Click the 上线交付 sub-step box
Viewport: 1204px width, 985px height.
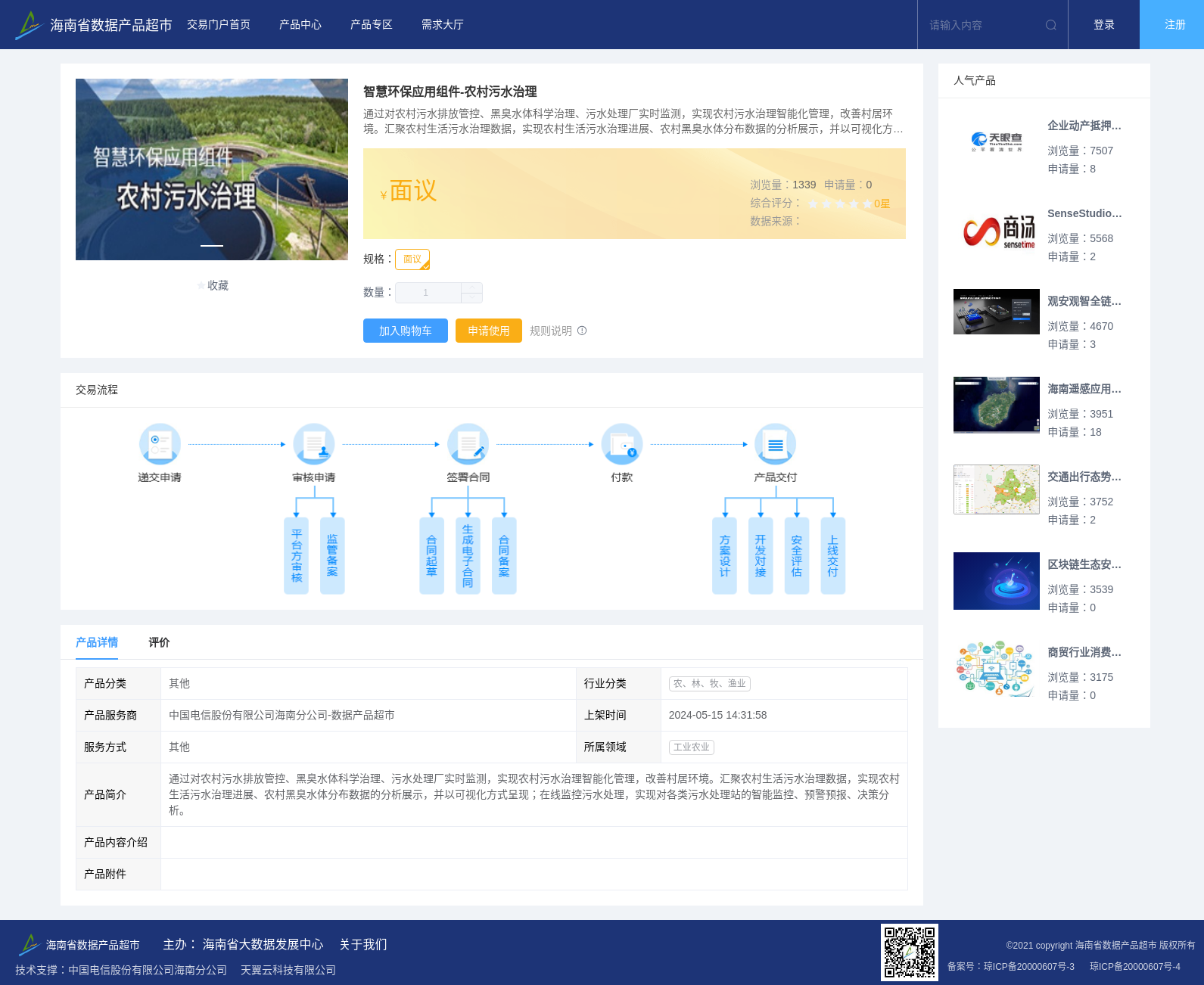833,556
